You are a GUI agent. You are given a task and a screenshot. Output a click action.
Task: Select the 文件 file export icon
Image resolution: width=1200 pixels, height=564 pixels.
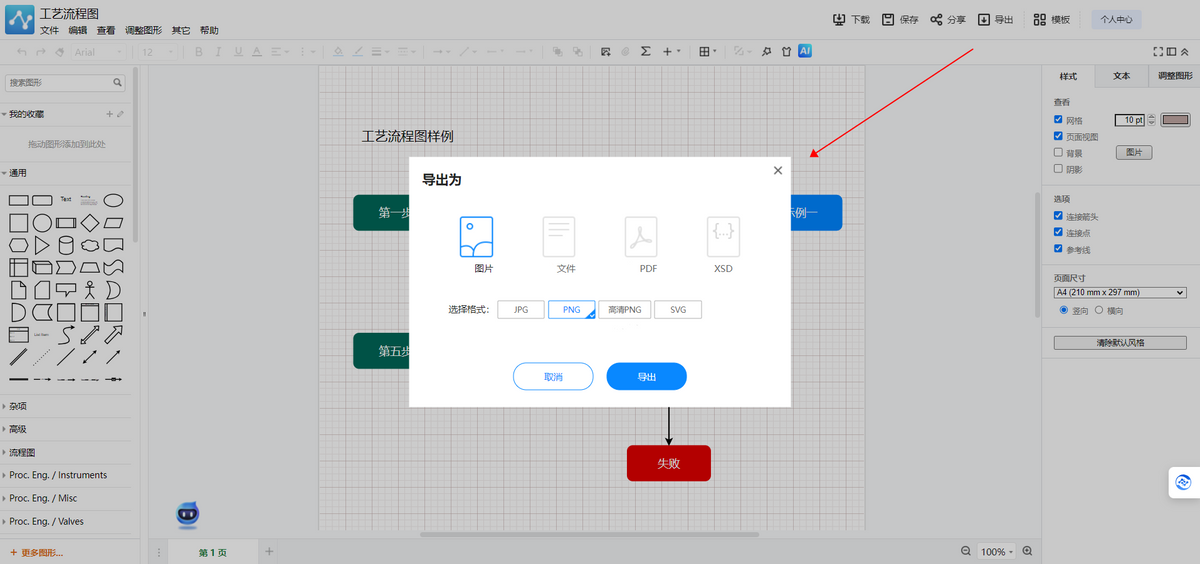coord(559,237)
